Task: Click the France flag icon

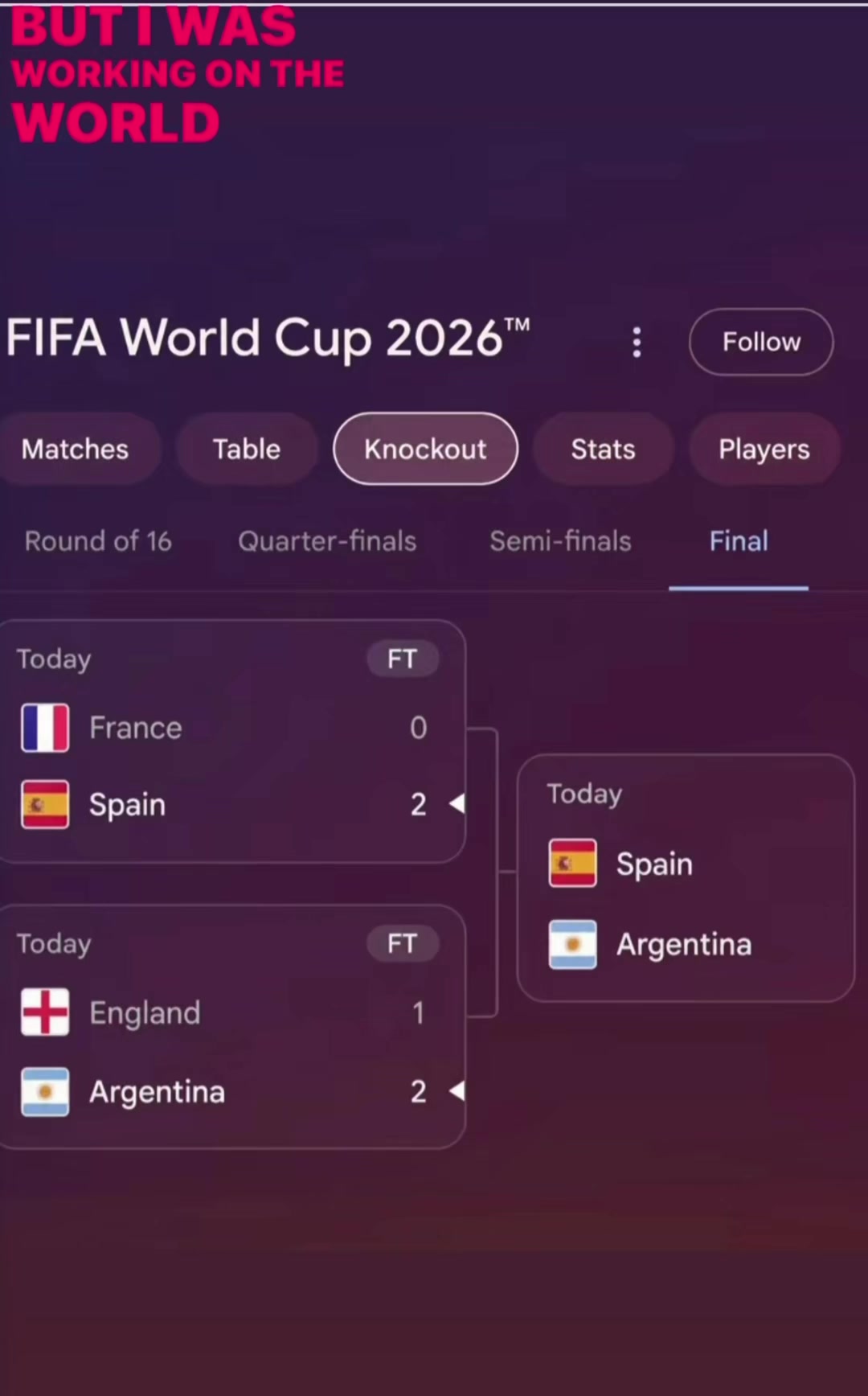Action: click(45, 728)
